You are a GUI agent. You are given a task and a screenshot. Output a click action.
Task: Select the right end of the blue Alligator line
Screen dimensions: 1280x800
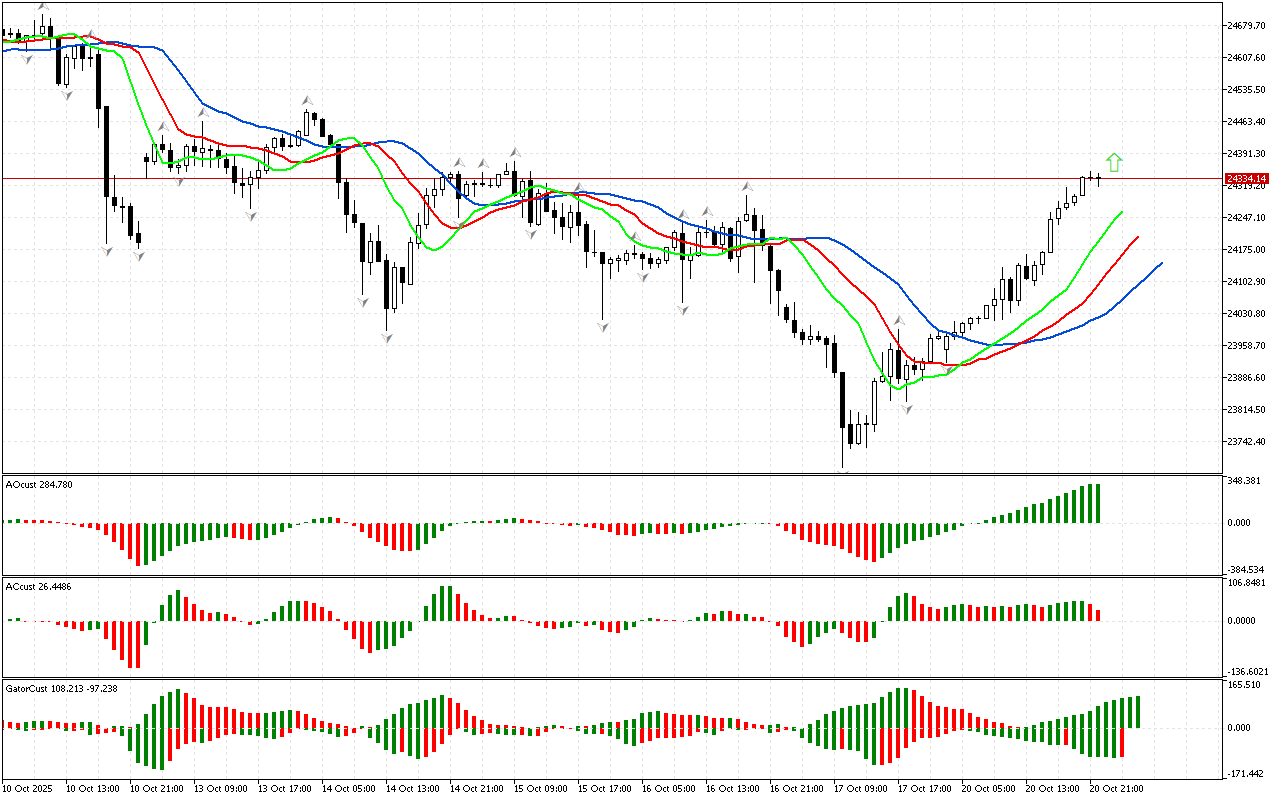(1161, 263)
